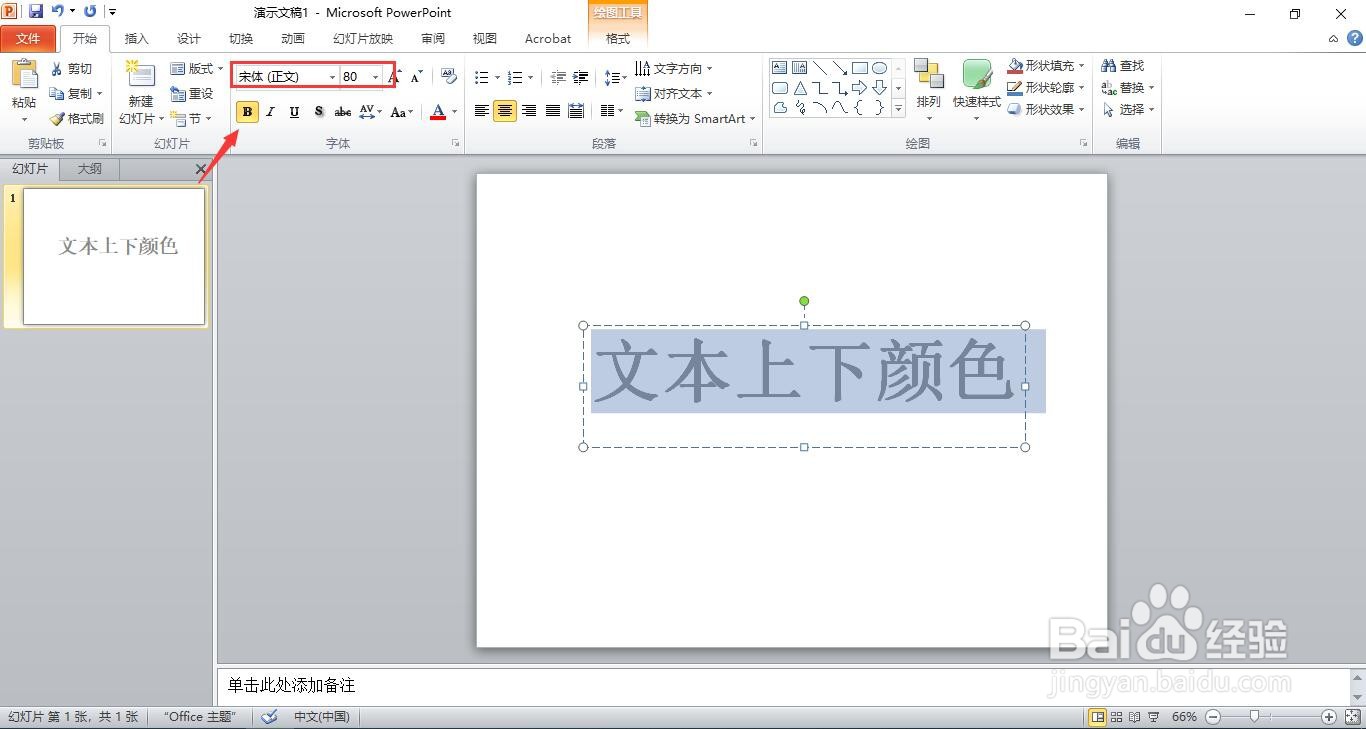The height and width of the screenshot is (729, 1366).
Task: Open the Text Direction (文字方向) dropdown
Action: (x=674, y=69)
